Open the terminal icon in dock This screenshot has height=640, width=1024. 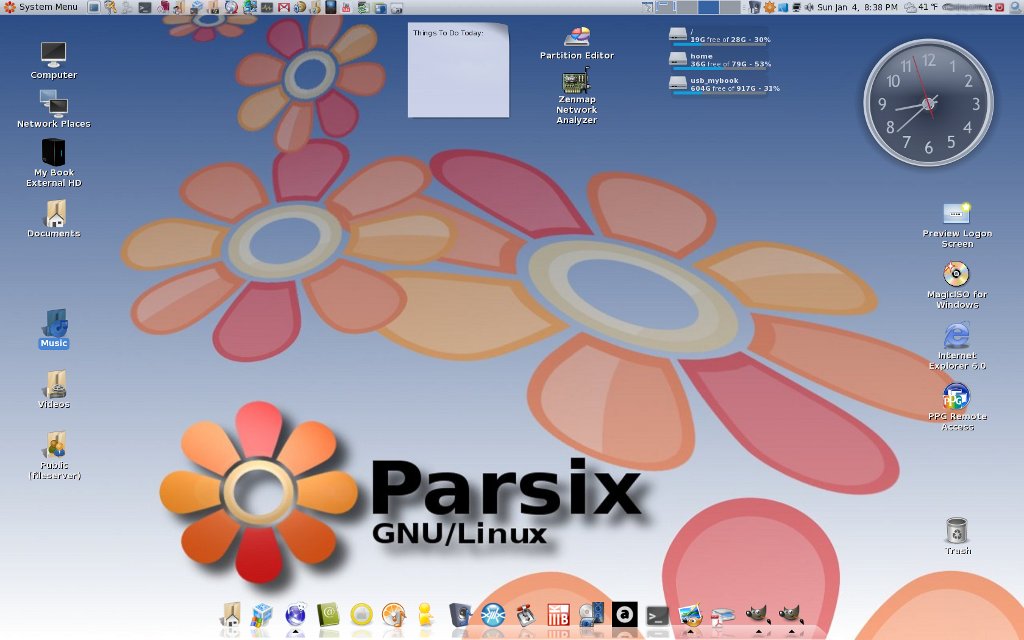click(x=657, y=616)
